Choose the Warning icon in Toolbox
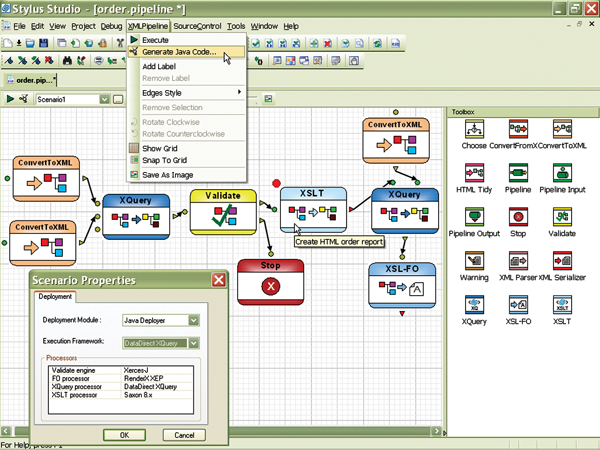 coord(475,260)
